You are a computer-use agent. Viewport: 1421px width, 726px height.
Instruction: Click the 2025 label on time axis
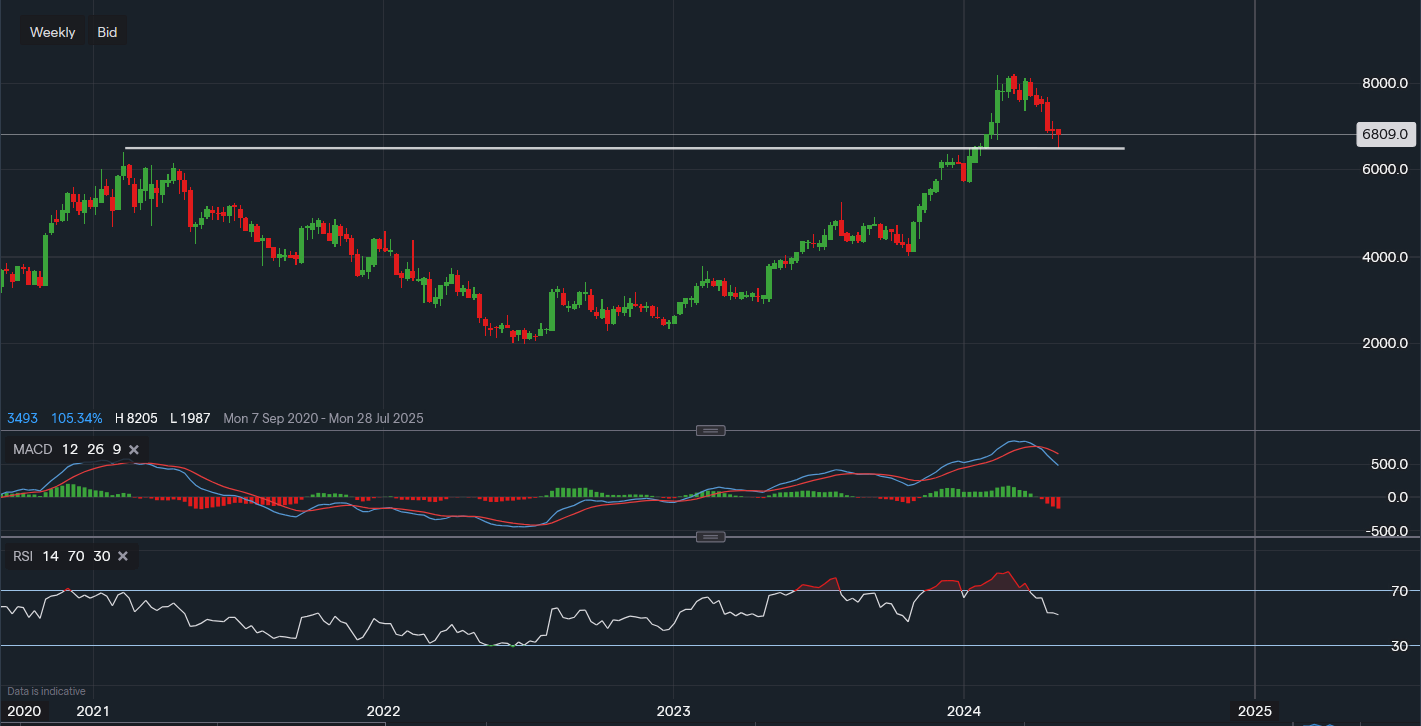(x=1254, y=711)
